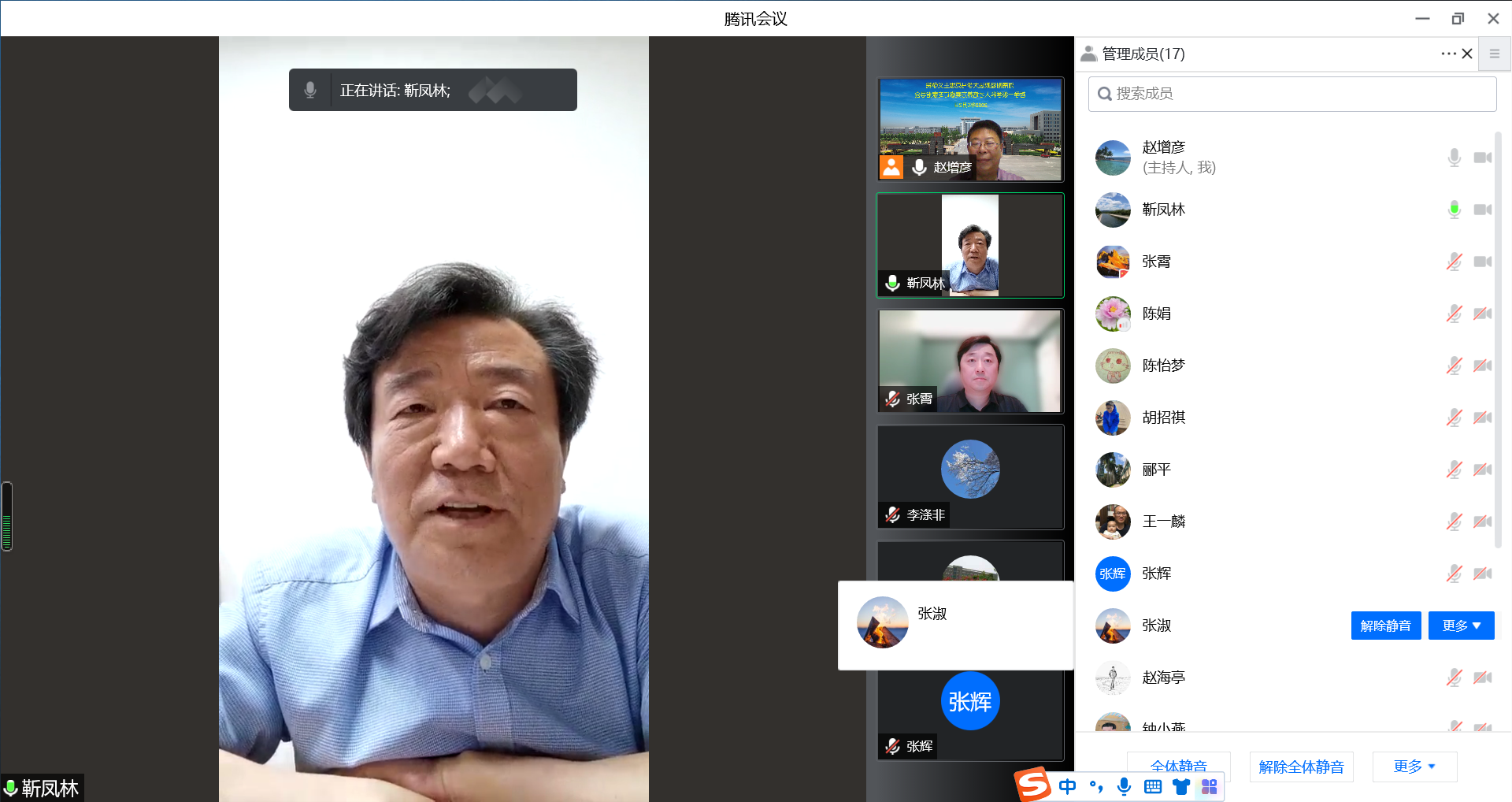
Task: Toggle microphone for 赵增彦 in member list
Action: tap(1455, 158)
